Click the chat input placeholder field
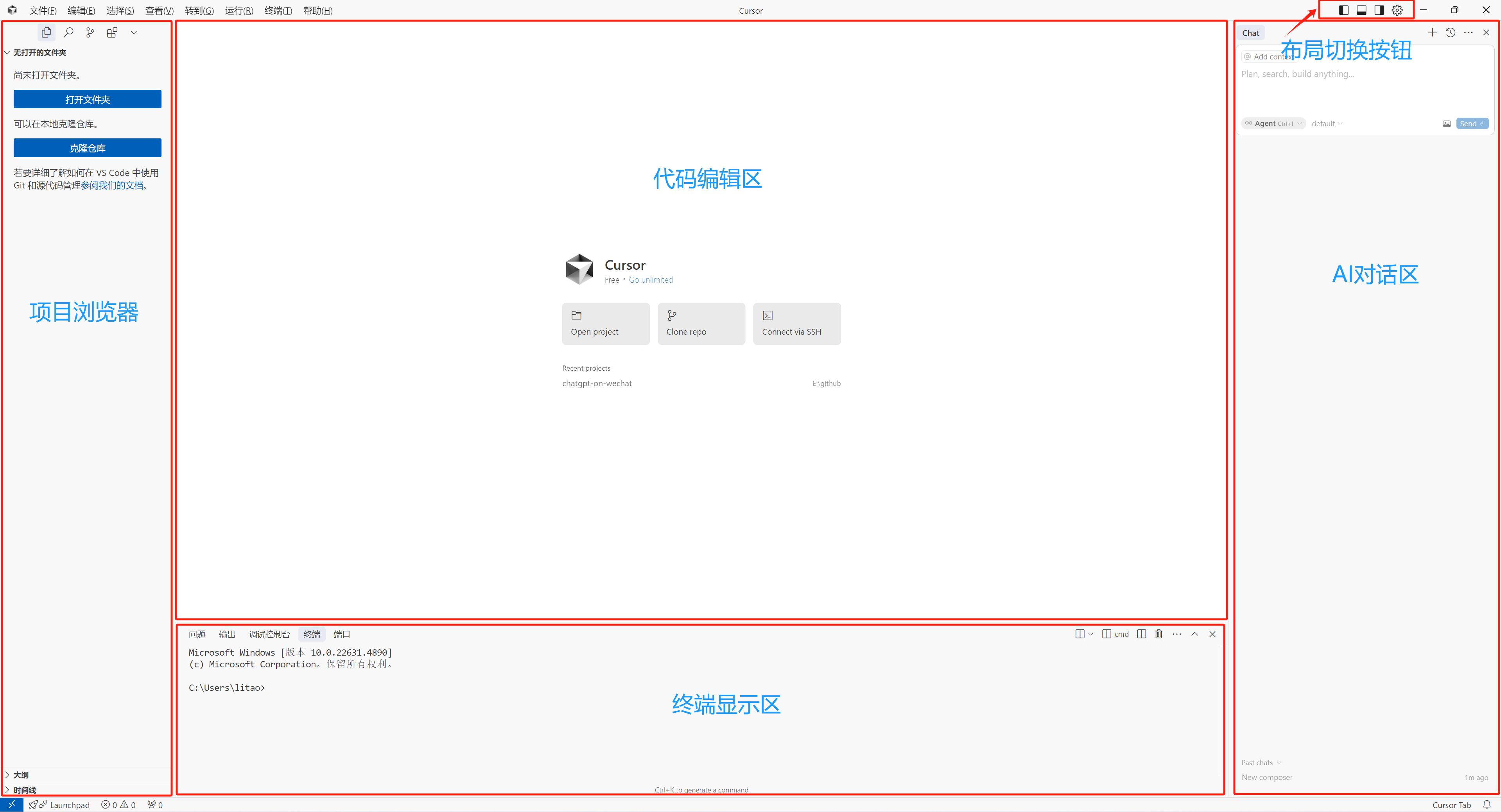 point(1340,75)
